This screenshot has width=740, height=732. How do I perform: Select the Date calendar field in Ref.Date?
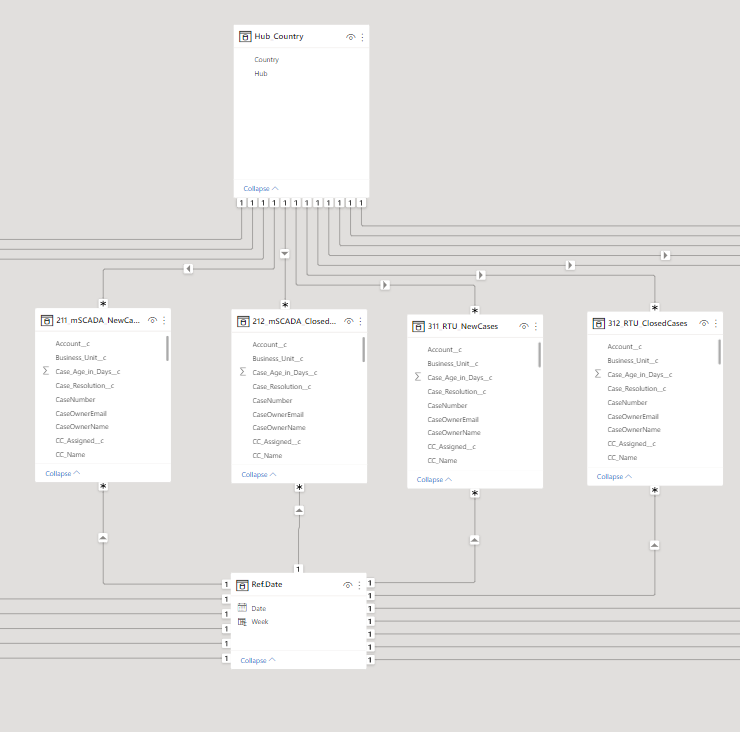tap(259, 608)
